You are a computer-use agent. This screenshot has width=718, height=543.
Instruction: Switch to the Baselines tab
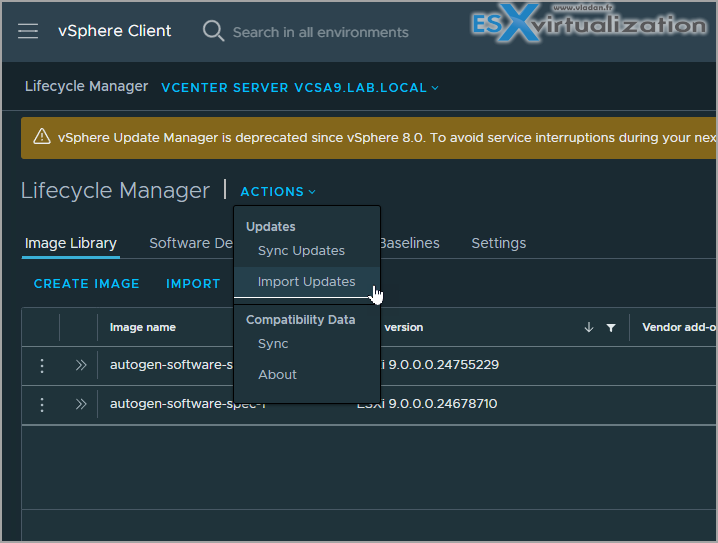click(410, 243)
